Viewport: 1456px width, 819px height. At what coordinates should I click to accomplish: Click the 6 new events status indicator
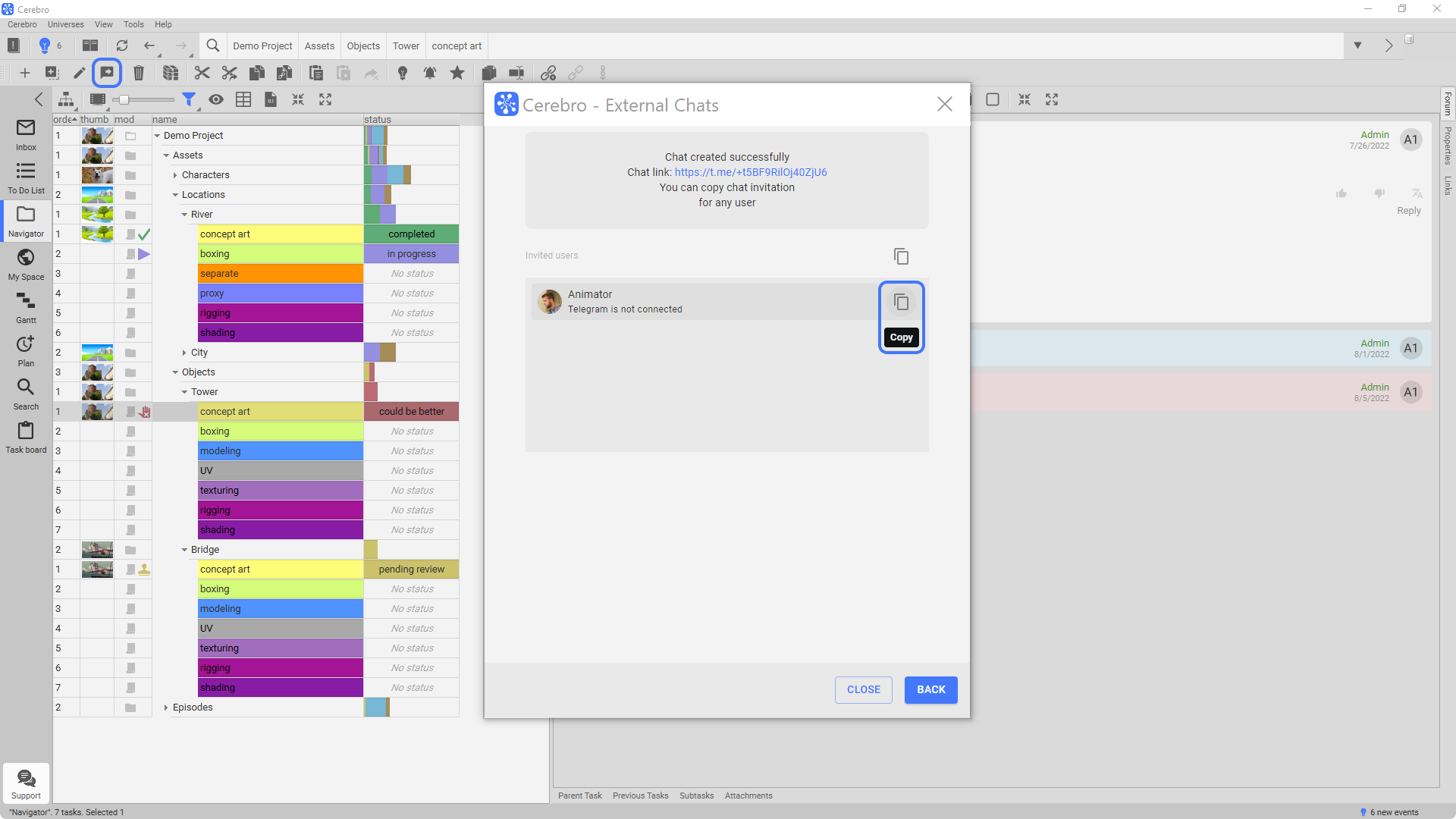tap(1389, 812)
